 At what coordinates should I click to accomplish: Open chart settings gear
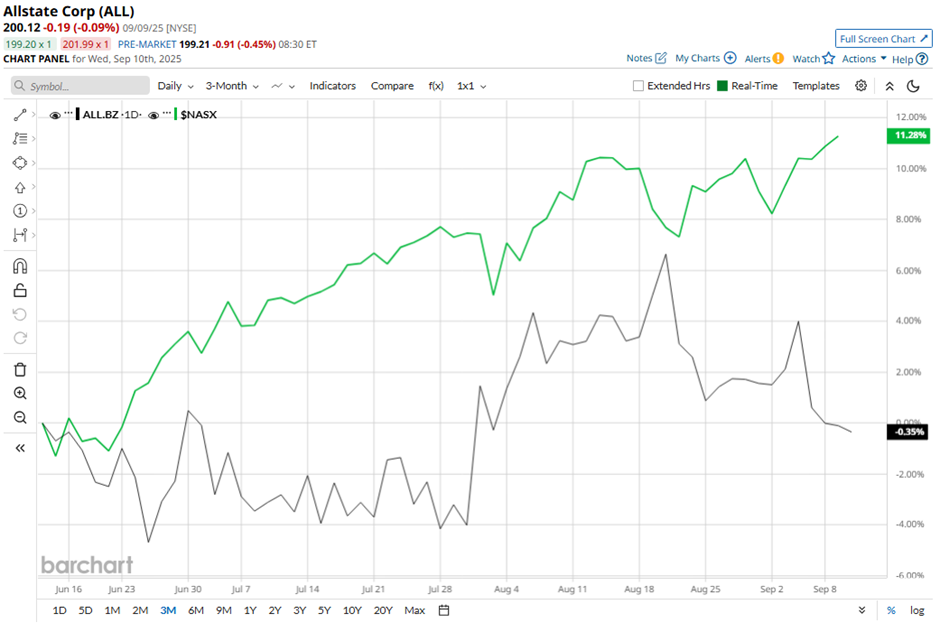[861, 86]
